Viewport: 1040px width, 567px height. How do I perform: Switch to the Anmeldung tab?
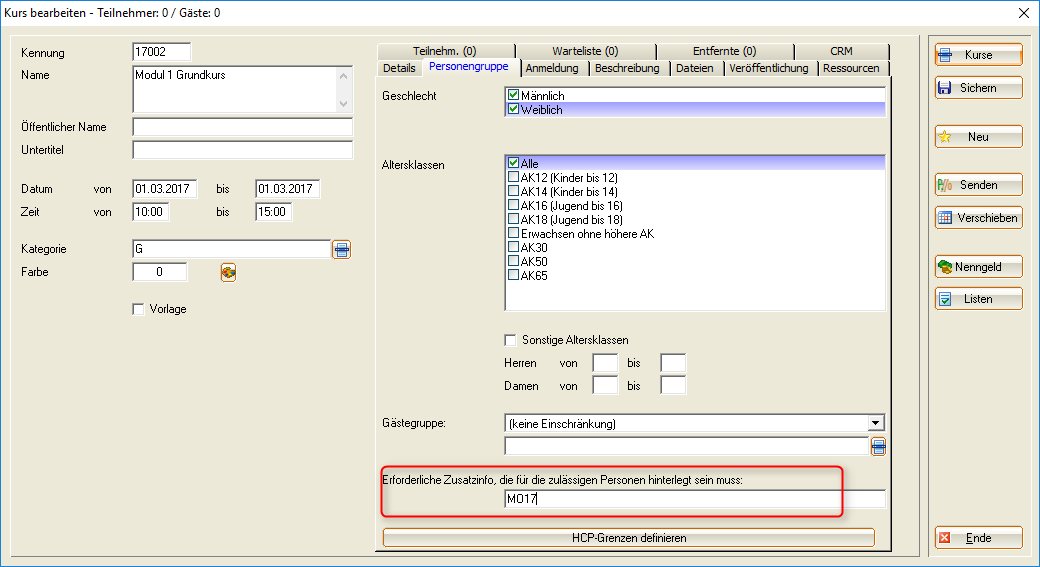pyautogui.click(x=551, y=68)
